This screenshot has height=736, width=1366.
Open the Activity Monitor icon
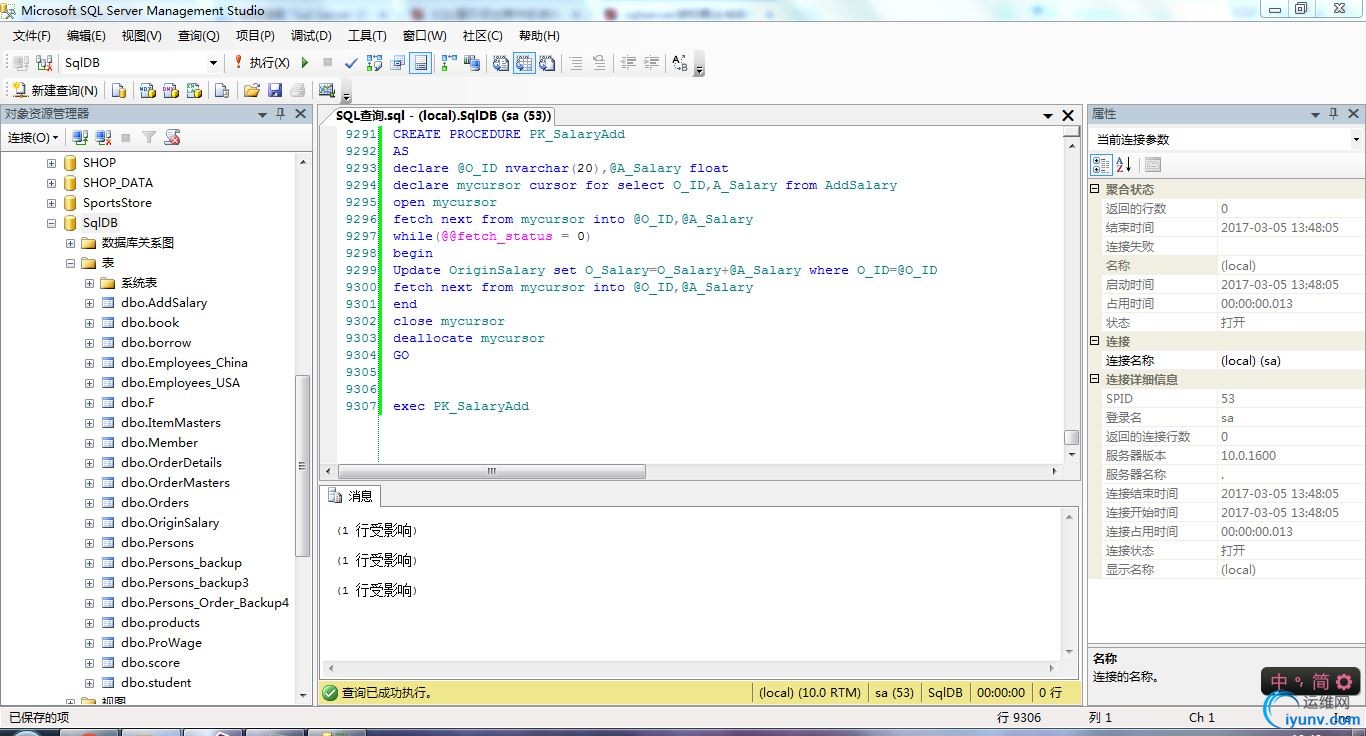point(326,90)
